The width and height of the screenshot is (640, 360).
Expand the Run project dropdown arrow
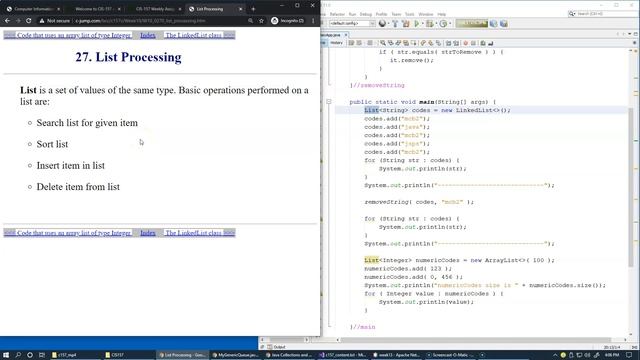tap(423, 24)
